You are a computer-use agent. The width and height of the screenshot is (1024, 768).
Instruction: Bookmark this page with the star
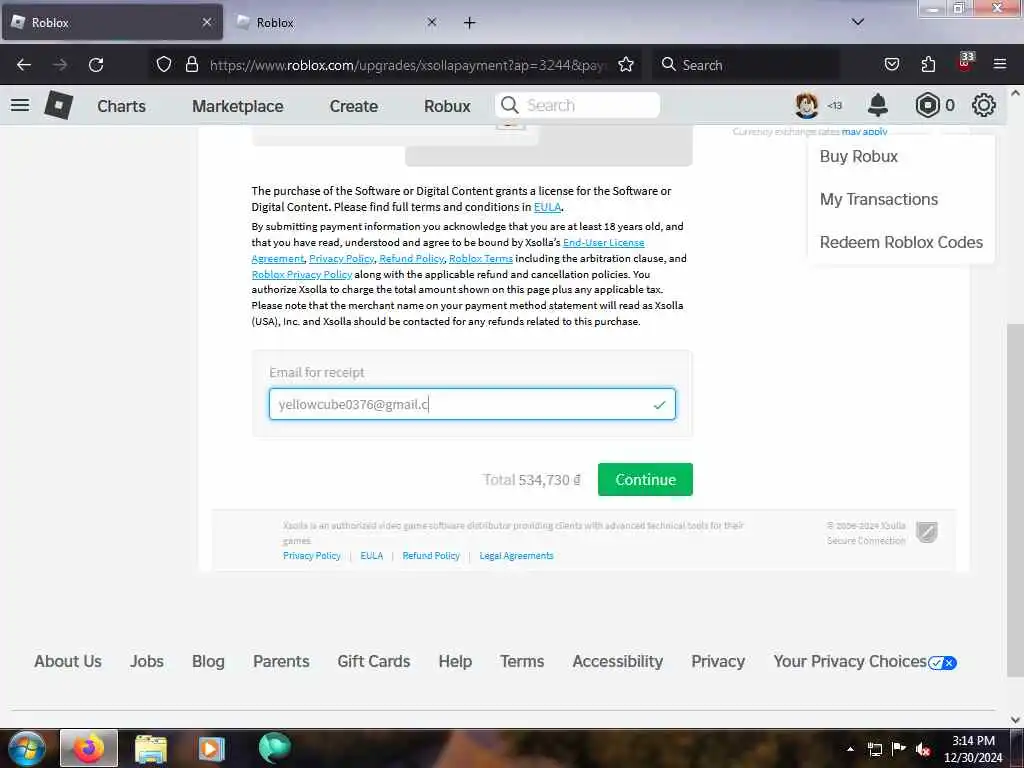pos(626,64)
